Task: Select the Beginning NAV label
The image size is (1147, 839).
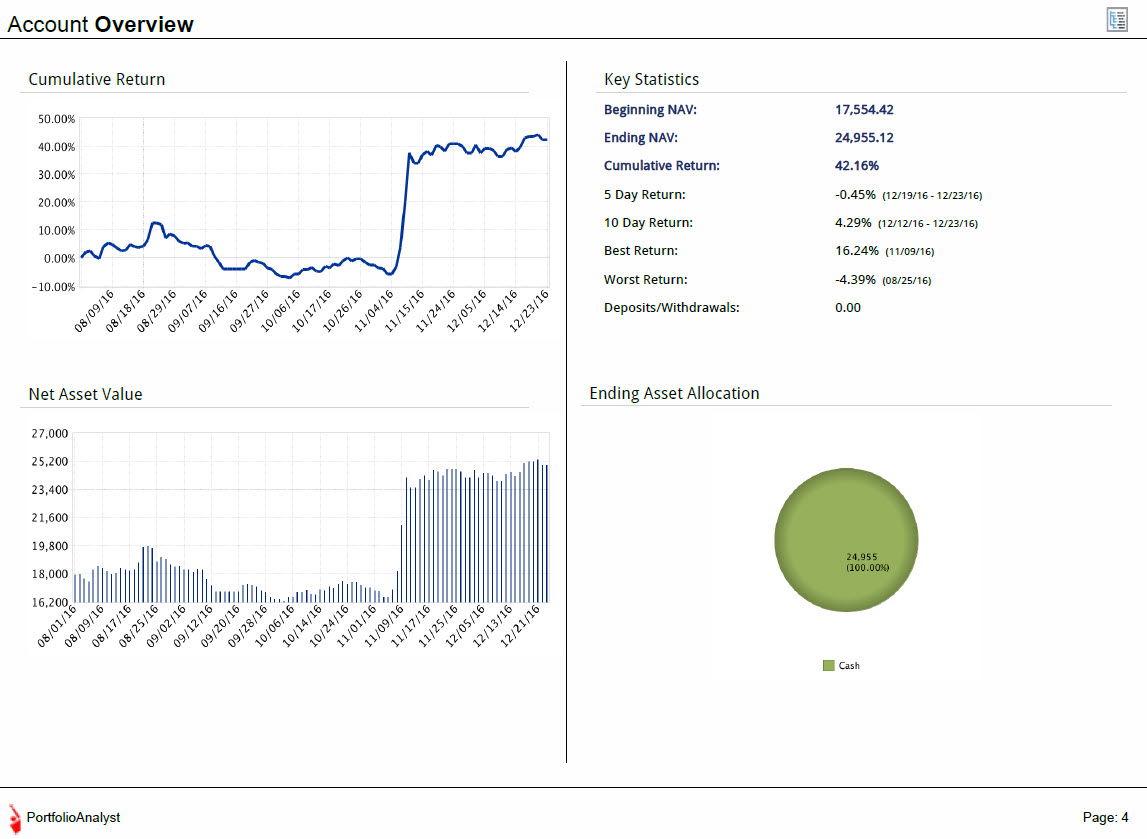Action: pos(650,110)
